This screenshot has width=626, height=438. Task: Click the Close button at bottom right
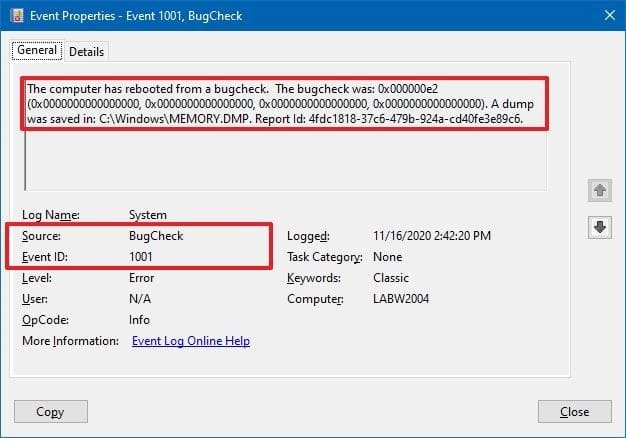pyautogui.click(x=574, y=411)
